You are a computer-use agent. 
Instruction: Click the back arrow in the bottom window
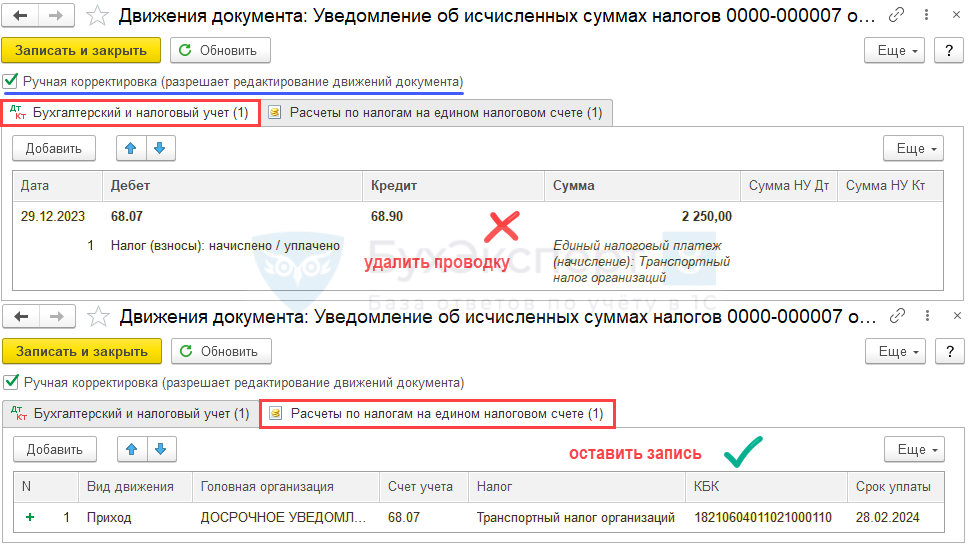pos(21,317)
